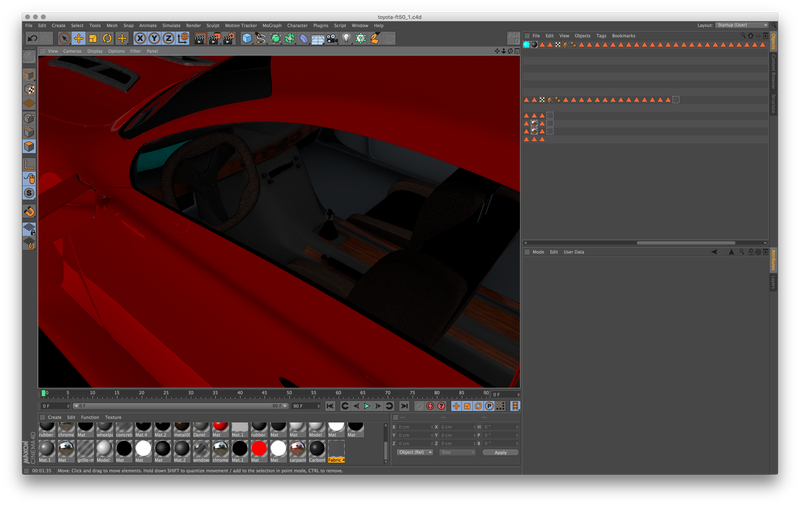The height and width of the screenshot is (506, 800).
Task: Click the blue deformer capsule icon
Action: click(x=304, y=38)
